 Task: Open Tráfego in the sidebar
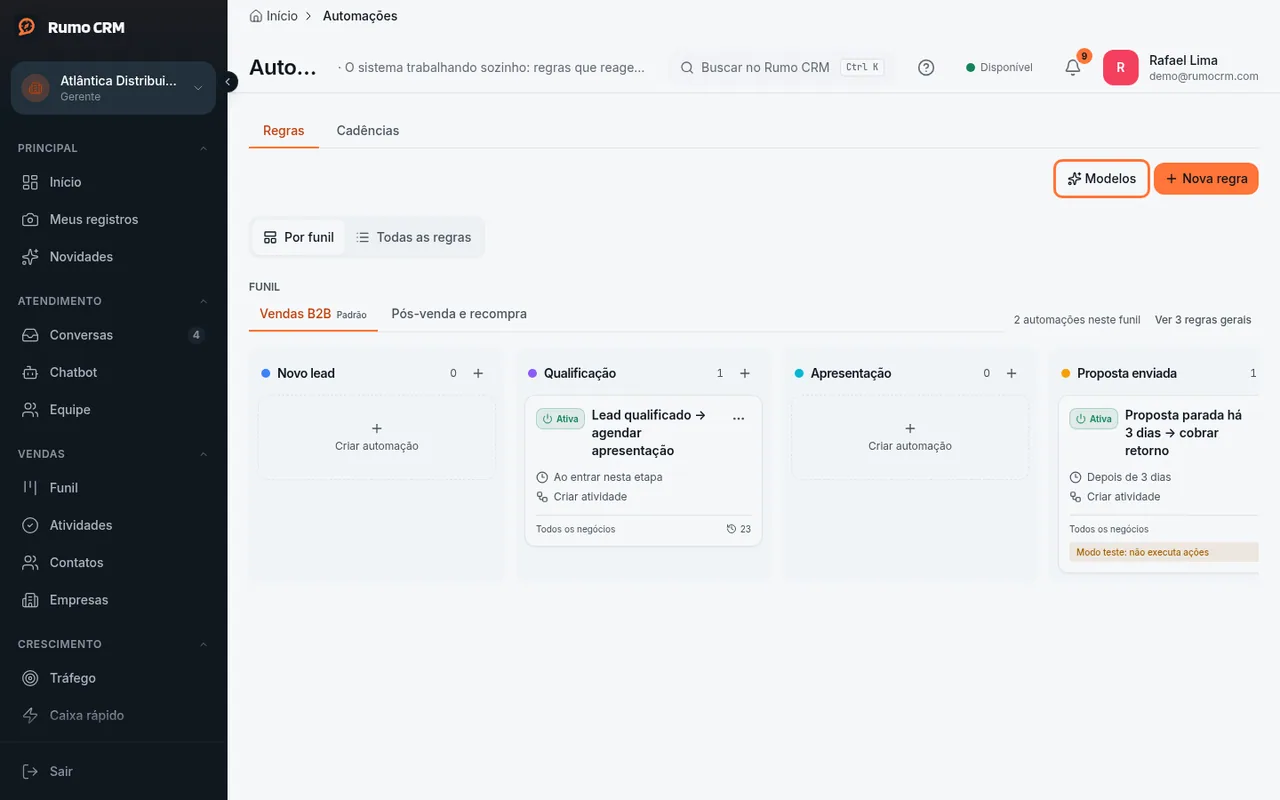pyautogui.click(x=114, y=678)
